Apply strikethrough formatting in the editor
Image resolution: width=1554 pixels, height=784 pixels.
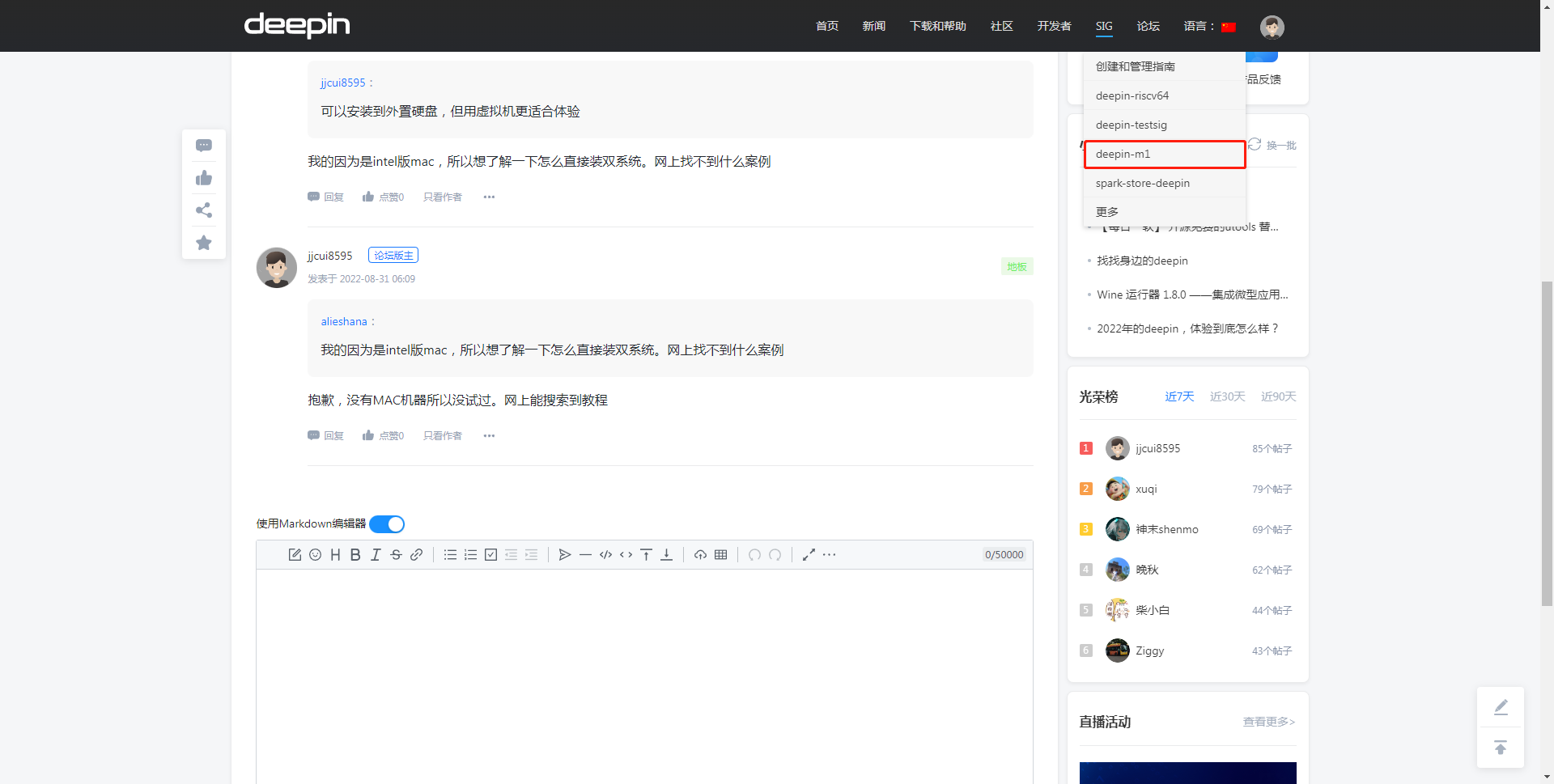tap(396, 554)
